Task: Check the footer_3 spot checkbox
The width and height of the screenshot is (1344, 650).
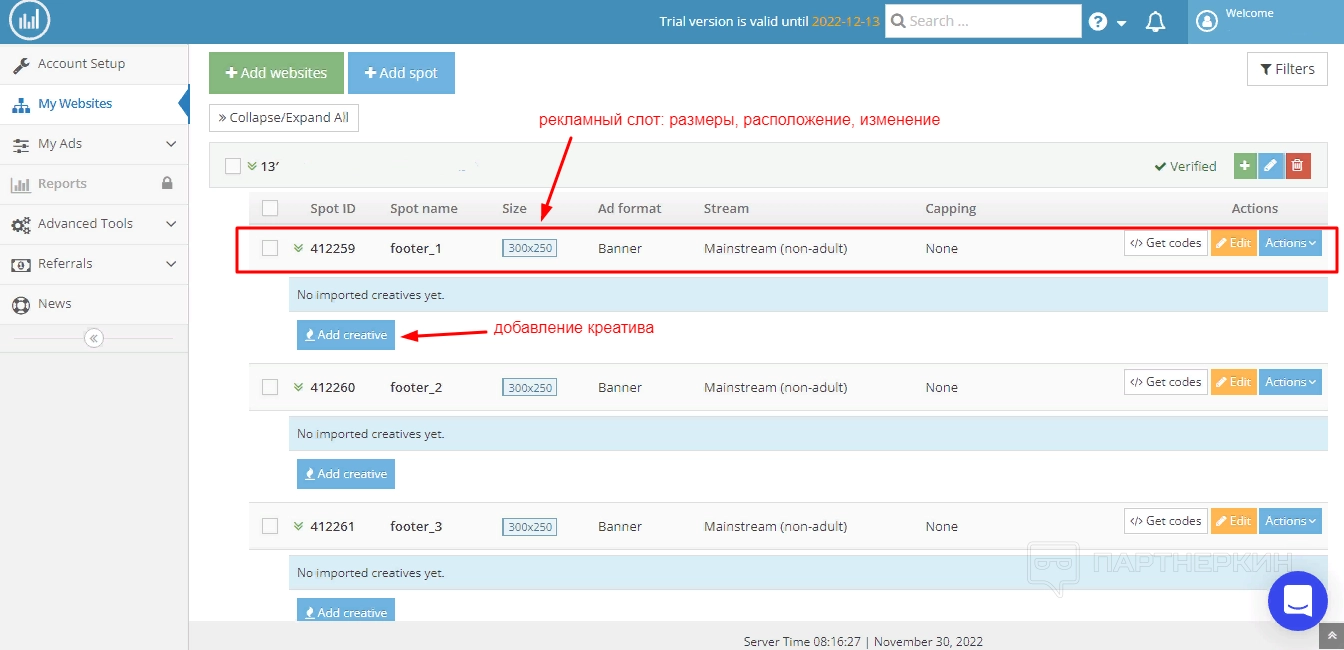Action: (x=270, y=526)
